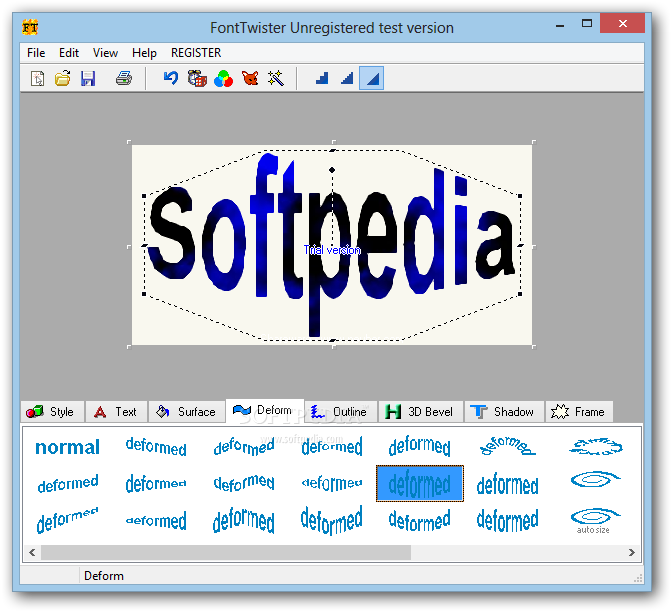The image size is (672, 612).
Task: Click the Softpedia text object on canvas
Action: coord(331,244)
